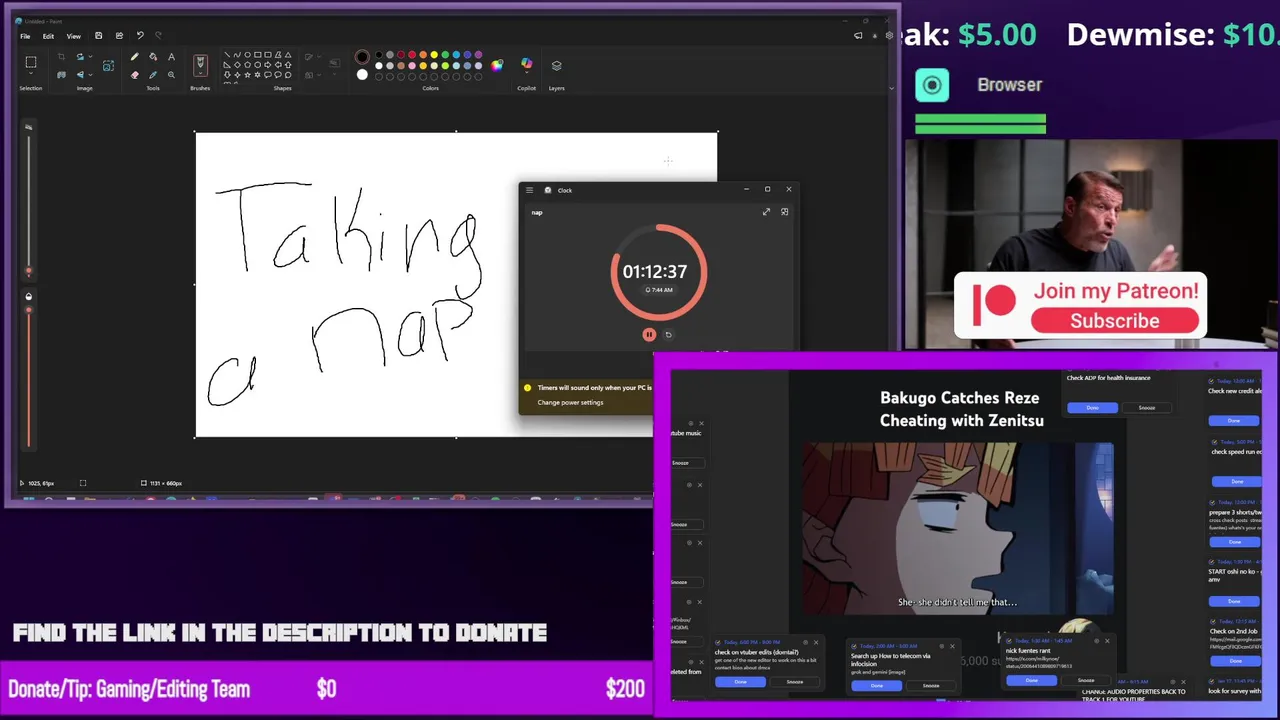Select Color 2 white secondary swatch

(x=362, y=75)
